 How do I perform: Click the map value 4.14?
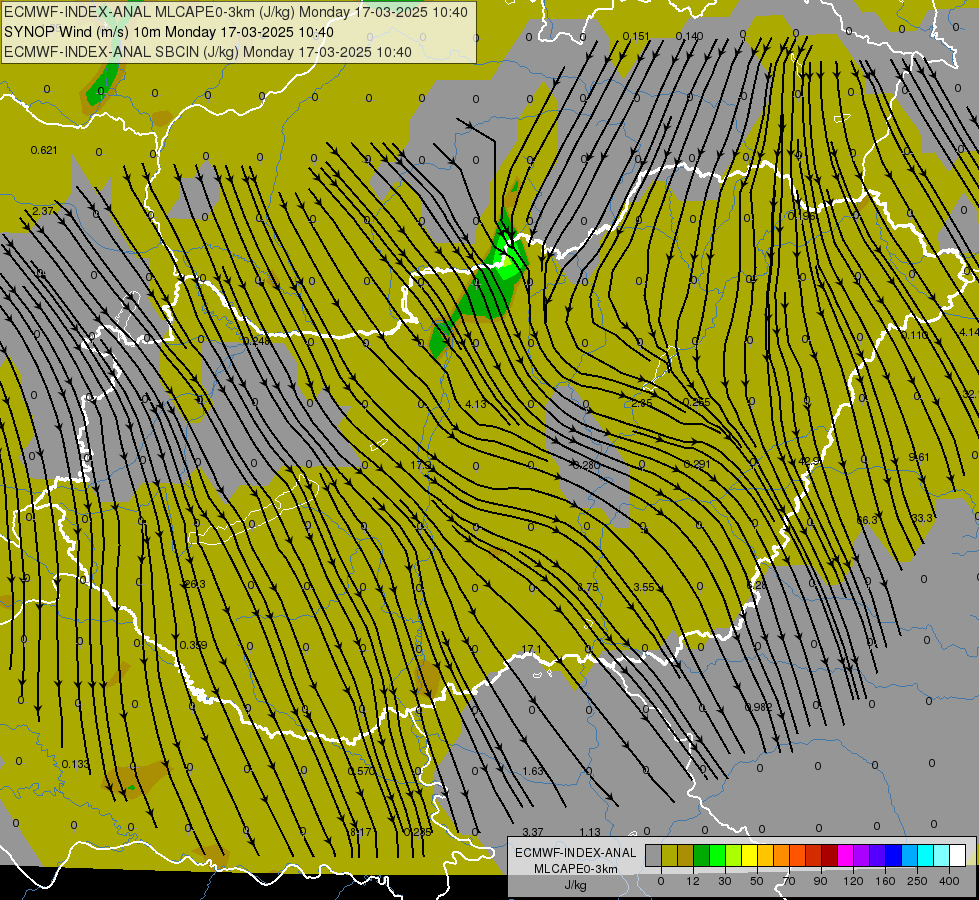pyautogui.click(x=970, y=332)
